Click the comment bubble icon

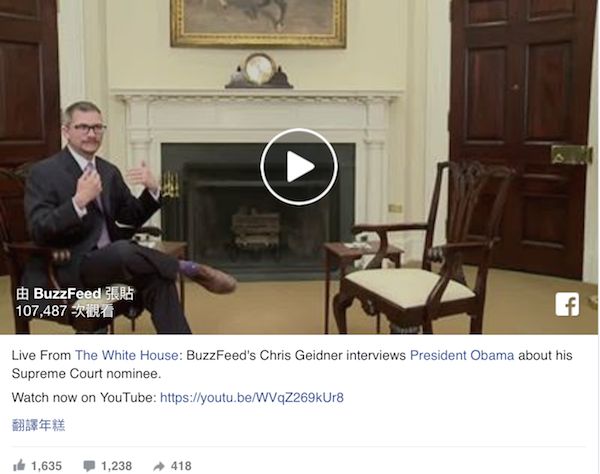pyautogui.click(x=89, y=466)
